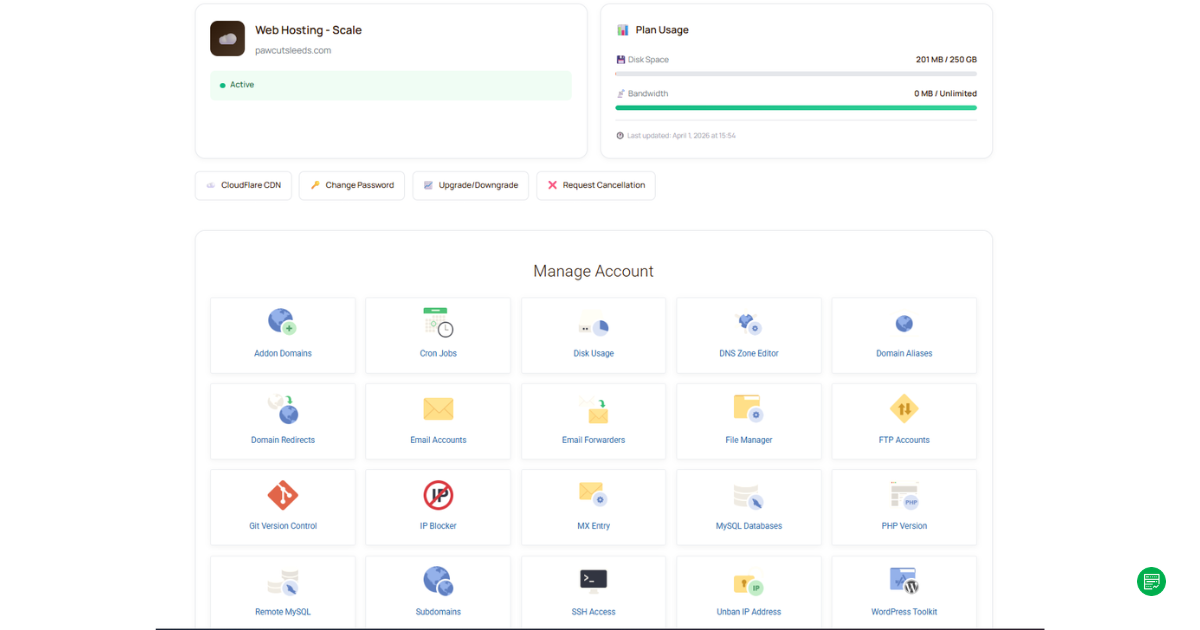Click the Cron Jobs link text
The width and height of the screenshot is (1200, 630).
coord(438,354)
